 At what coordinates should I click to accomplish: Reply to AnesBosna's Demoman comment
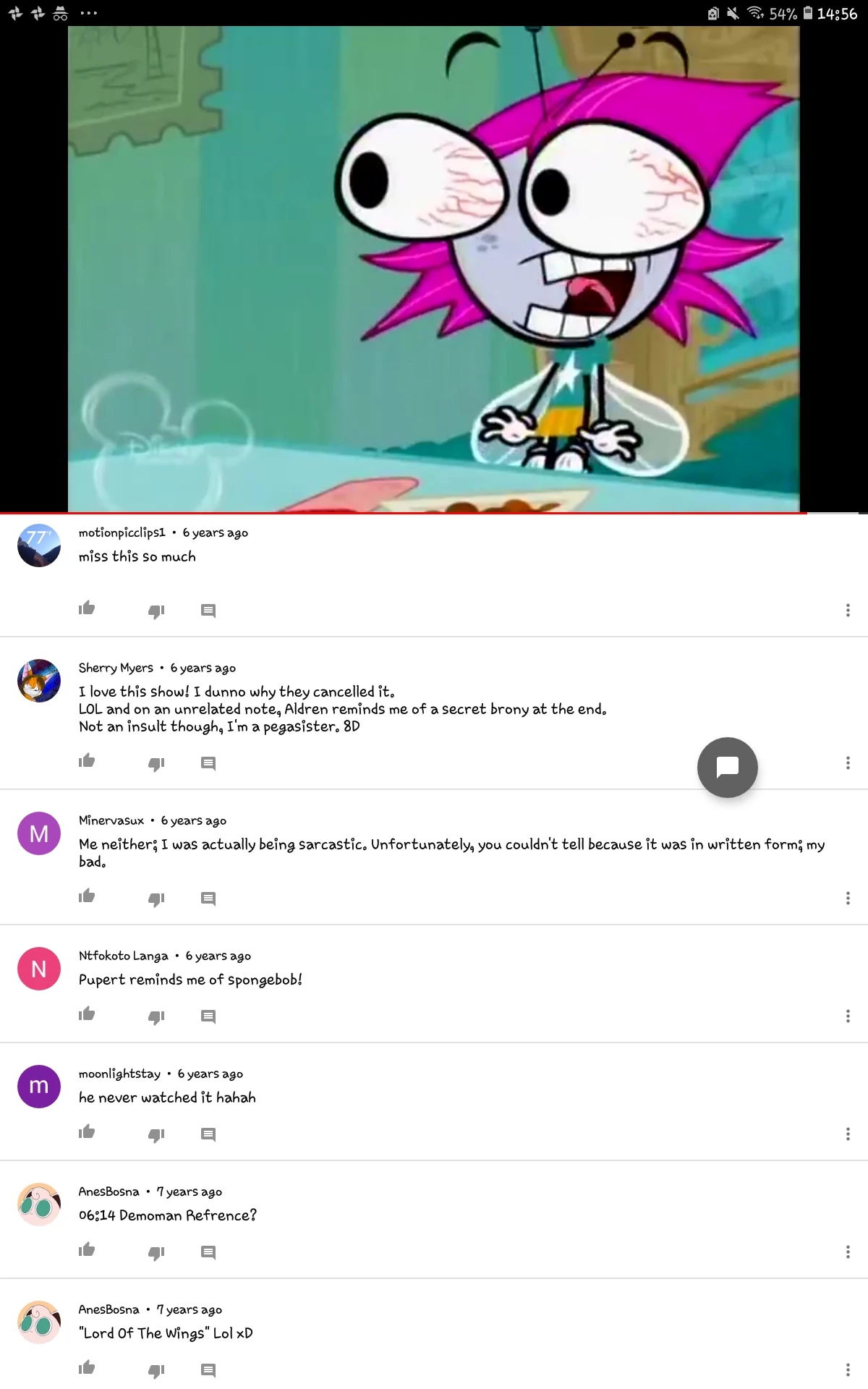(208, 1252)
